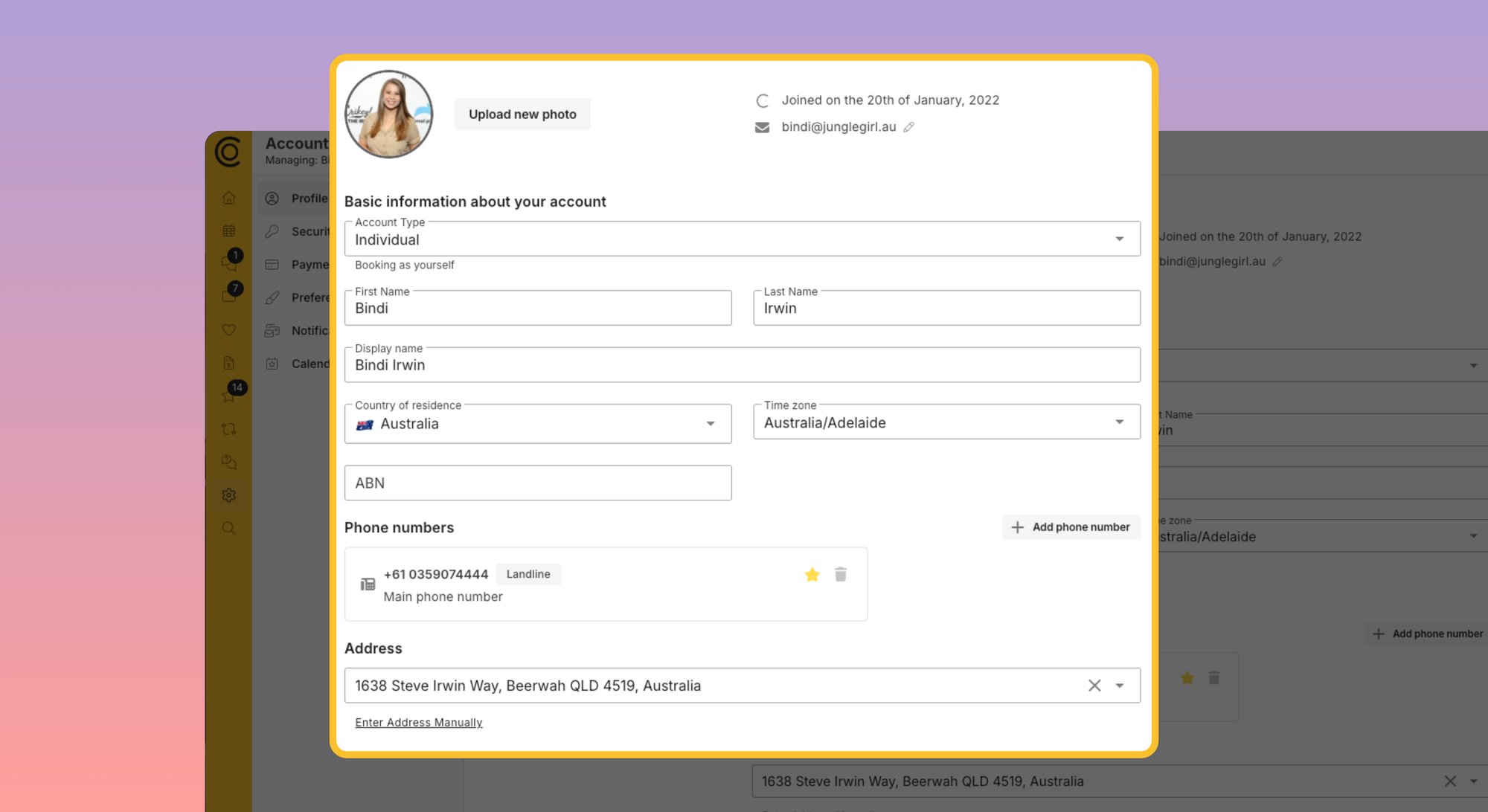Click the pencil icon beside background page email
This screenshot has height=812, width=1488.
(x=1277, y=262)
